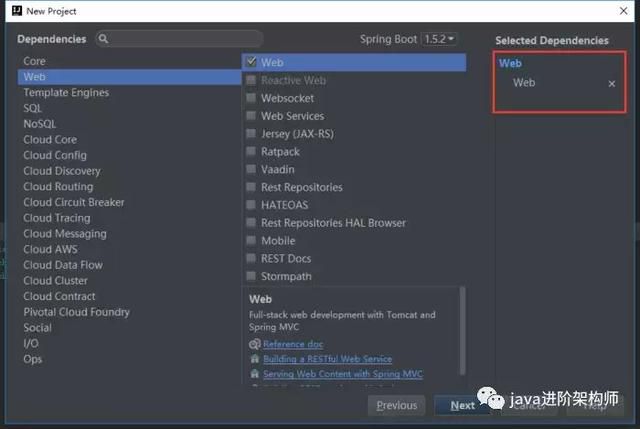Toggle the Reactive Web checkbox

point(251,80)
